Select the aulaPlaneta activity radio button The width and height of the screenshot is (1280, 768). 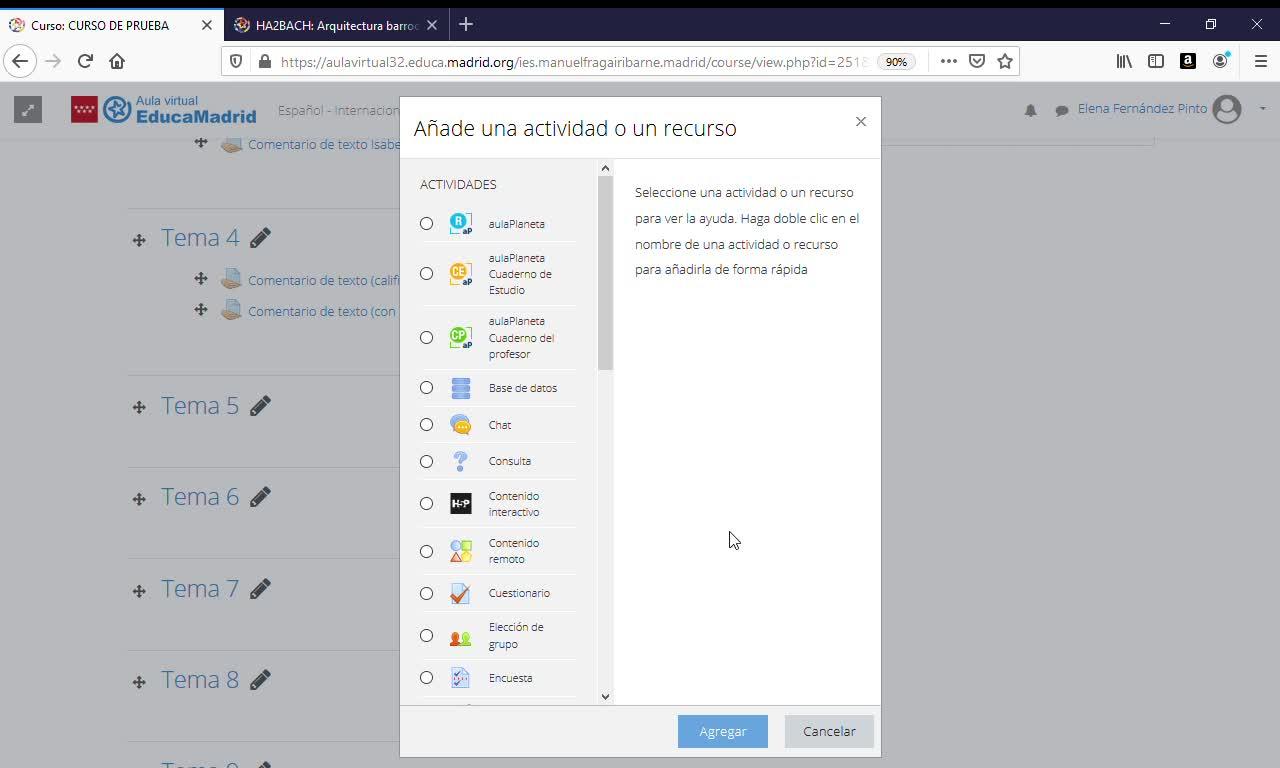[x=427, y=224]
